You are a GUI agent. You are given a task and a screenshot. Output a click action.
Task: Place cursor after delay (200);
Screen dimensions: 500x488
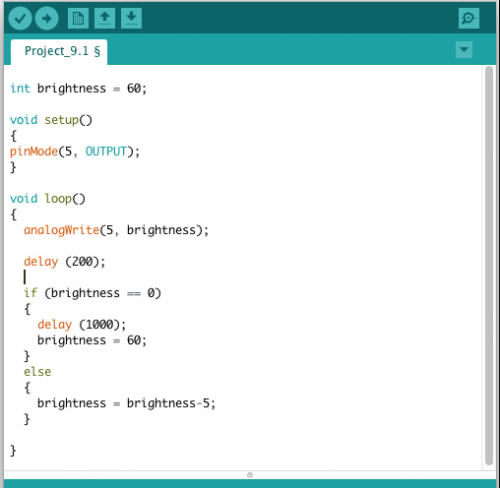[106, 262]
